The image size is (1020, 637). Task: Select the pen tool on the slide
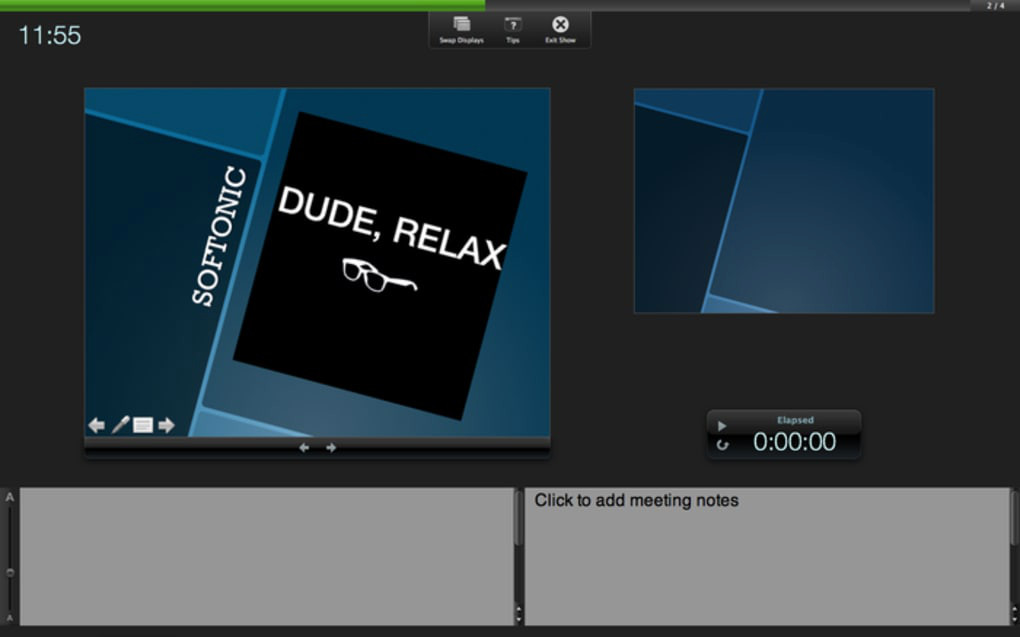(x=120, y=425)
